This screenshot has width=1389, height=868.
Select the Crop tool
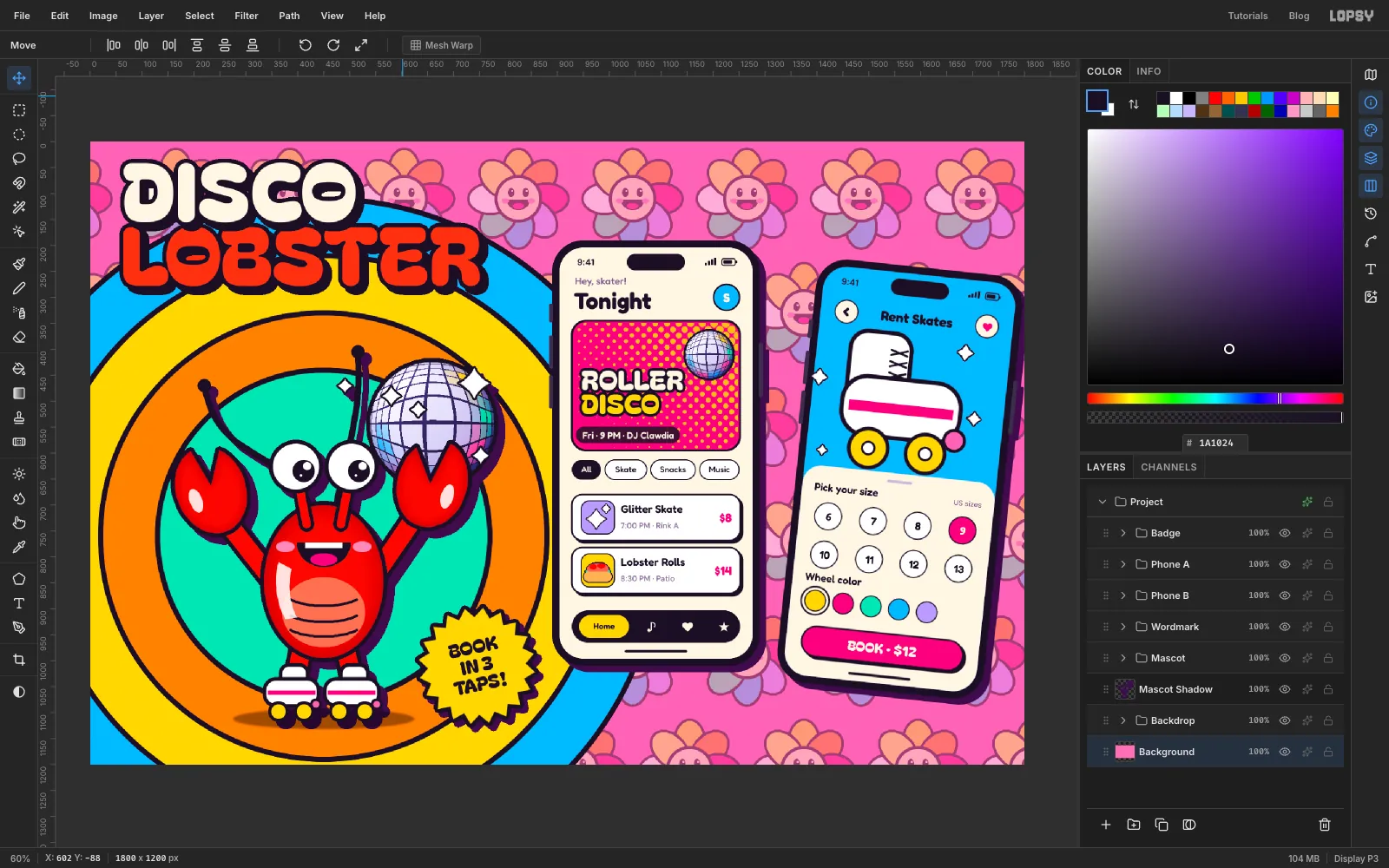click(19, 660)
